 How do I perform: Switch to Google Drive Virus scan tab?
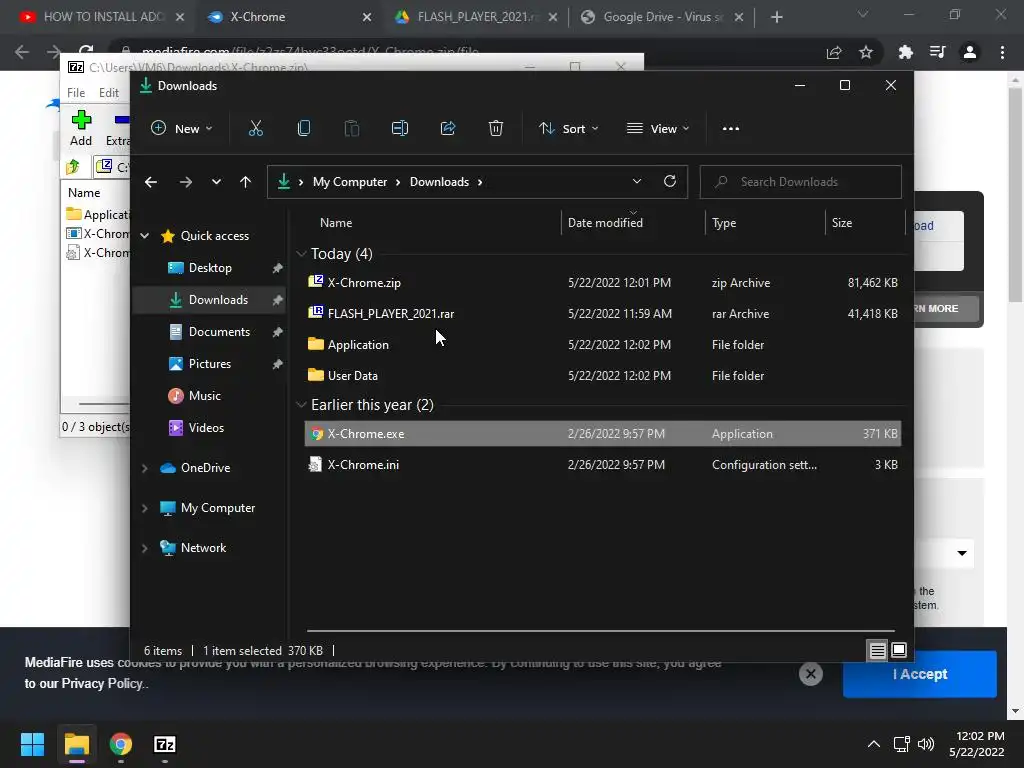tap(662, 17)
